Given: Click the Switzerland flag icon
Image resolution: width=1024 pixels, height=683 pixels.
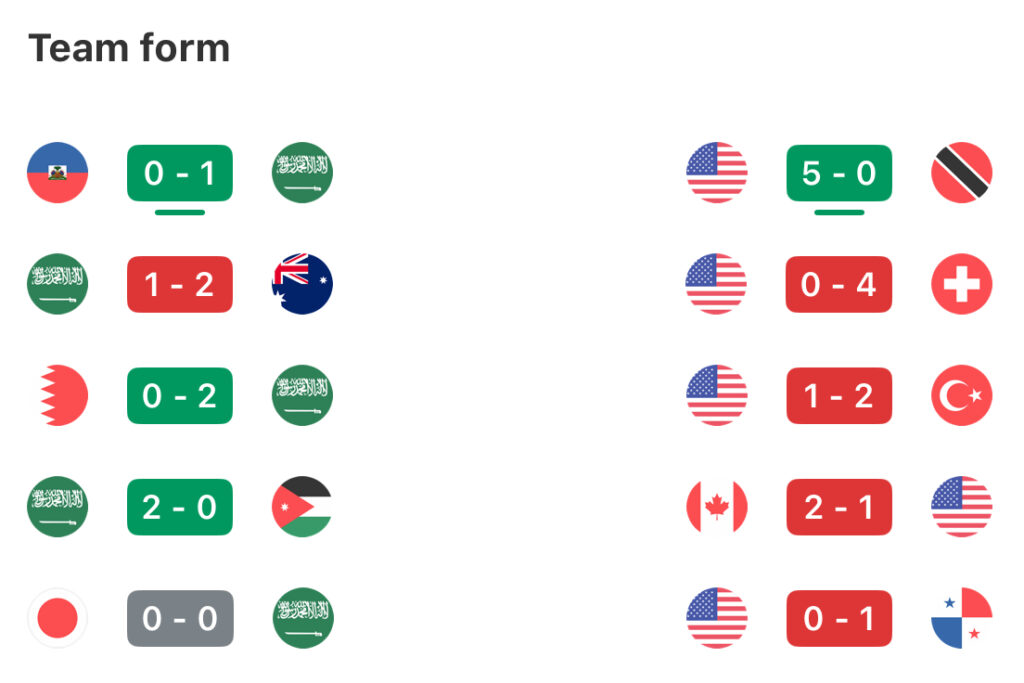Looking at the screenshot, I should click(x=961, y=284).
